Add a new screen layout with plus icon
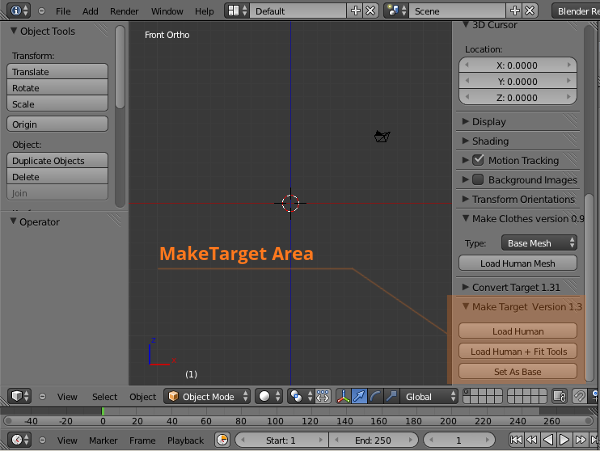This screenshot has width=600, height=451. tap(355, 11)
